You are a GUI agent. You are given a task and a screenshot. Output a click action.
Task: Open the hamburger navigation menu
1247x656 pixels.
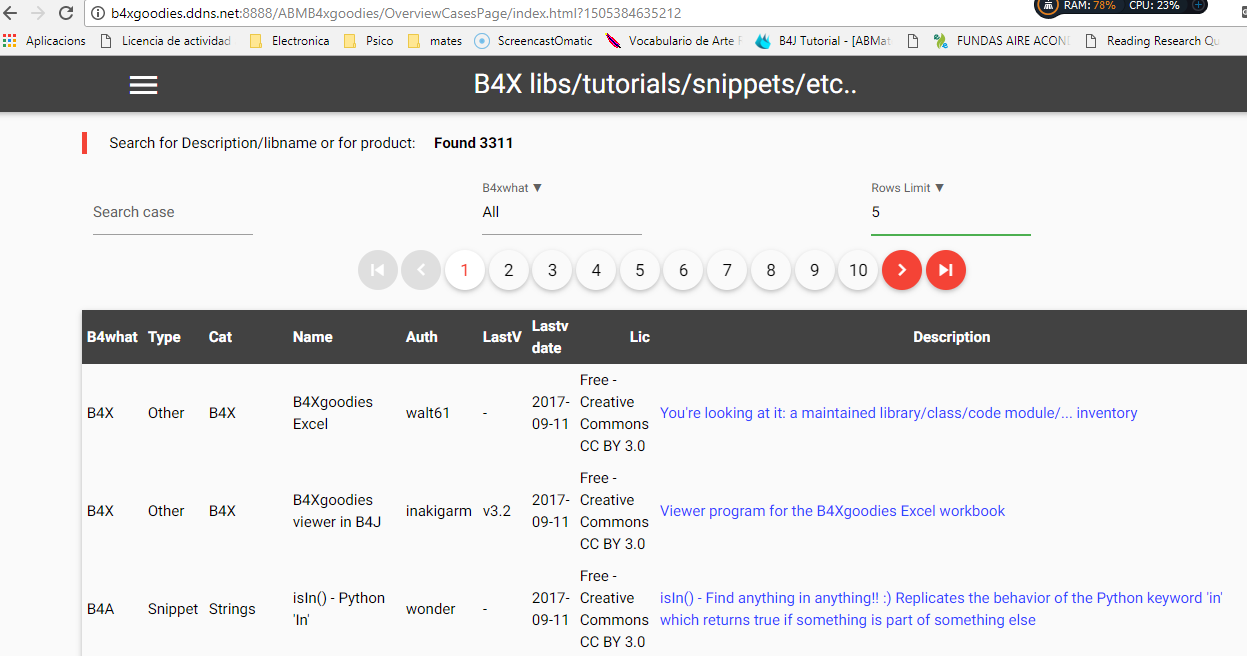[x=144, y=85]
